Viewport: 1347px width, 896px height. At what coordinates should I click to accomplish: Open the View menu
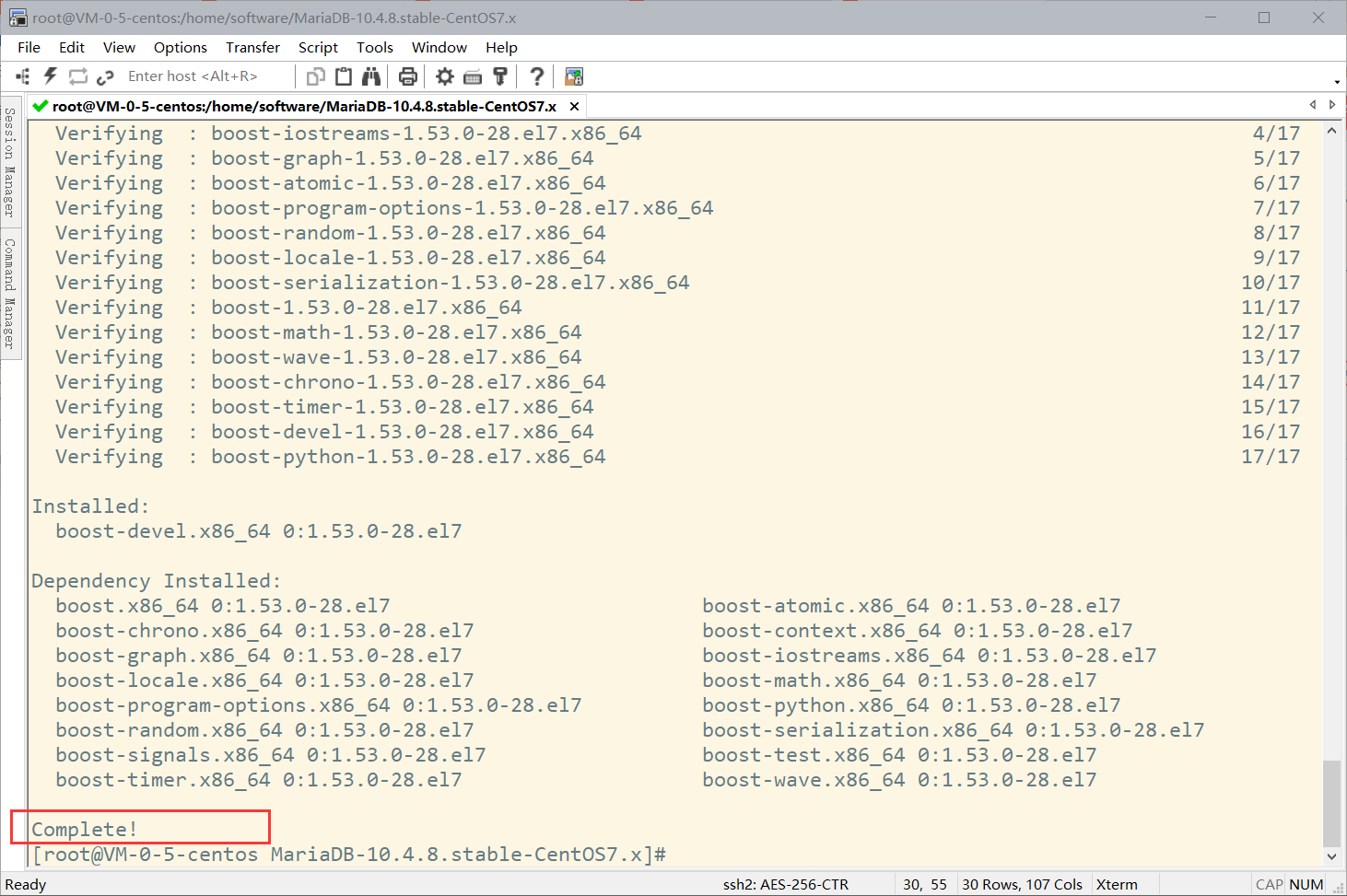(119, 47)
